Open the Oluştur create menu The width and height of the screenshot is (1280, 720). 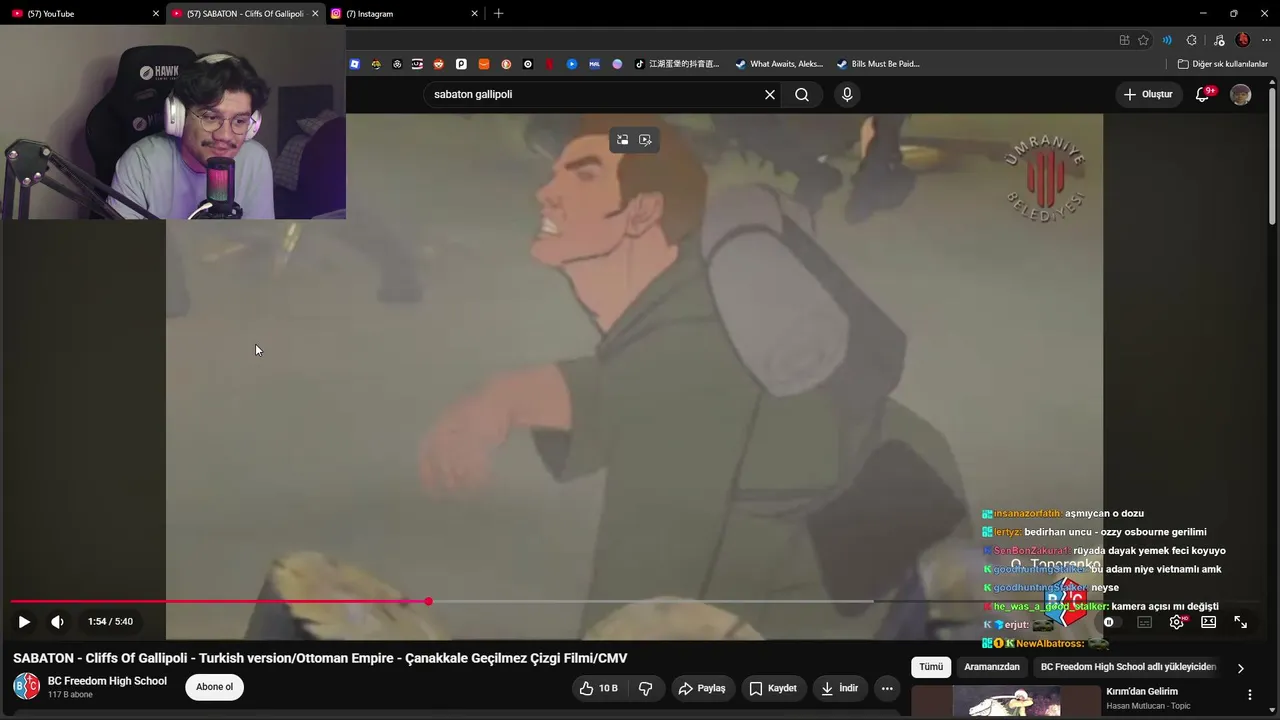point(1148,94)
